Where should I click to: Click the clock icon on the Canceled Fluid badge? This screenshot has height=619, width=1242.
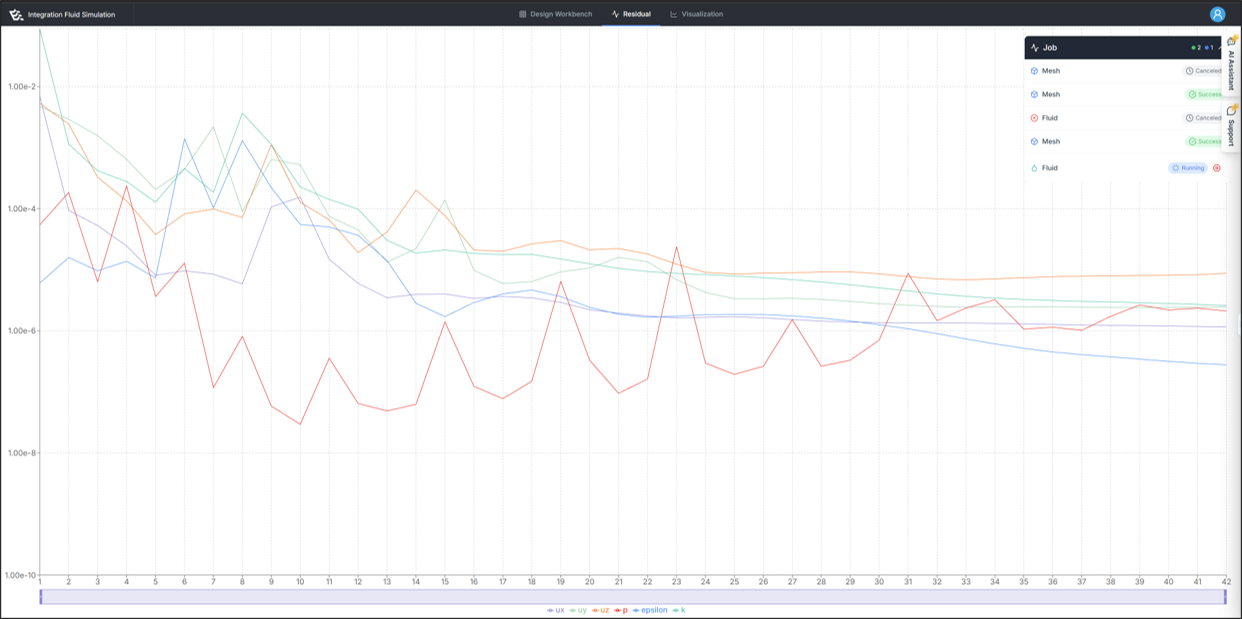(x=1189, y=117)
